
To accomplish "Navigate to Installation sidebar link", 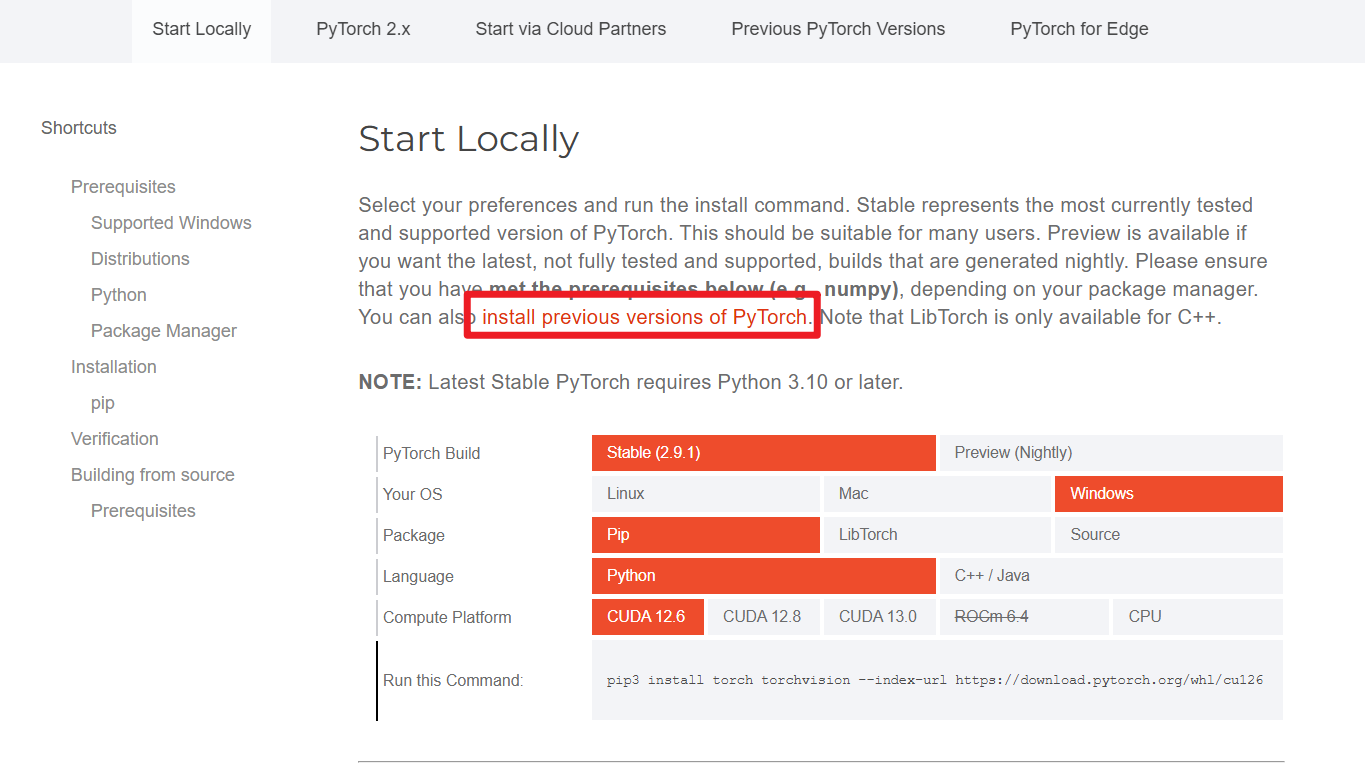I will [x=114, y=367].
